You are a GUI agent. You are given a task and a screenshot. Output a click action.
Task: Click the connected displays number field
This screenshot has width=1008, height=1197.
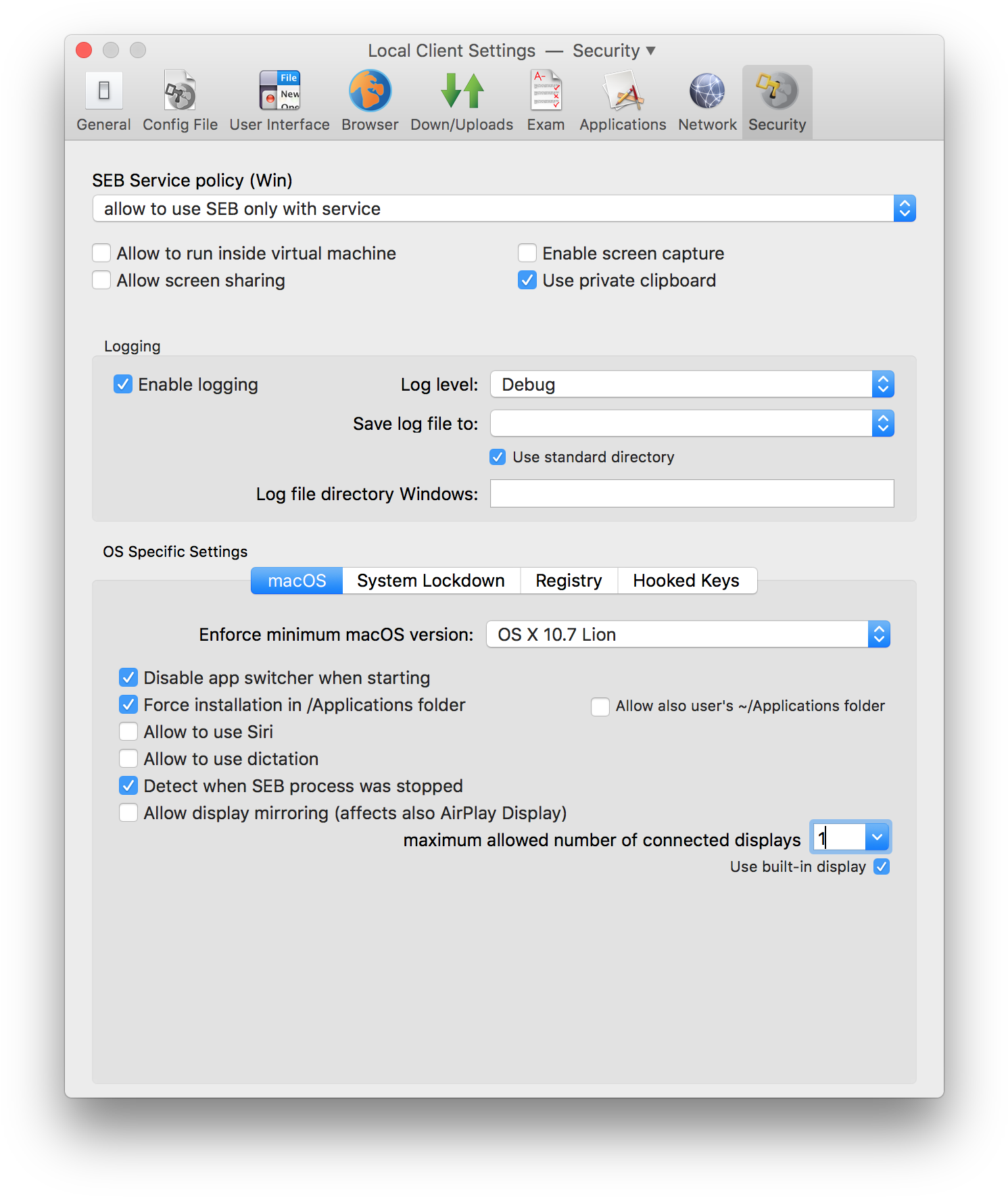click(838, 837)
